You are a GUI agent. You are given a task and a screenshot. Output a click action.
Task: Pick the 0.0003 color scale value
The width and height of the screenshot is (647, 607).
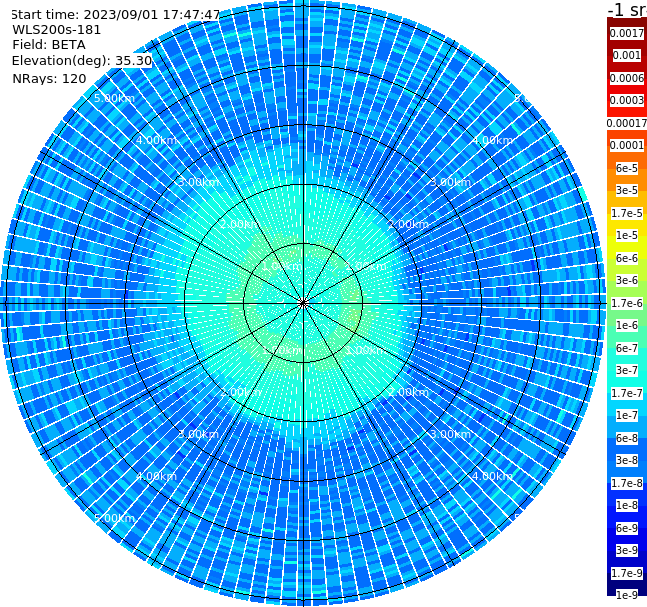click(627, 100)
